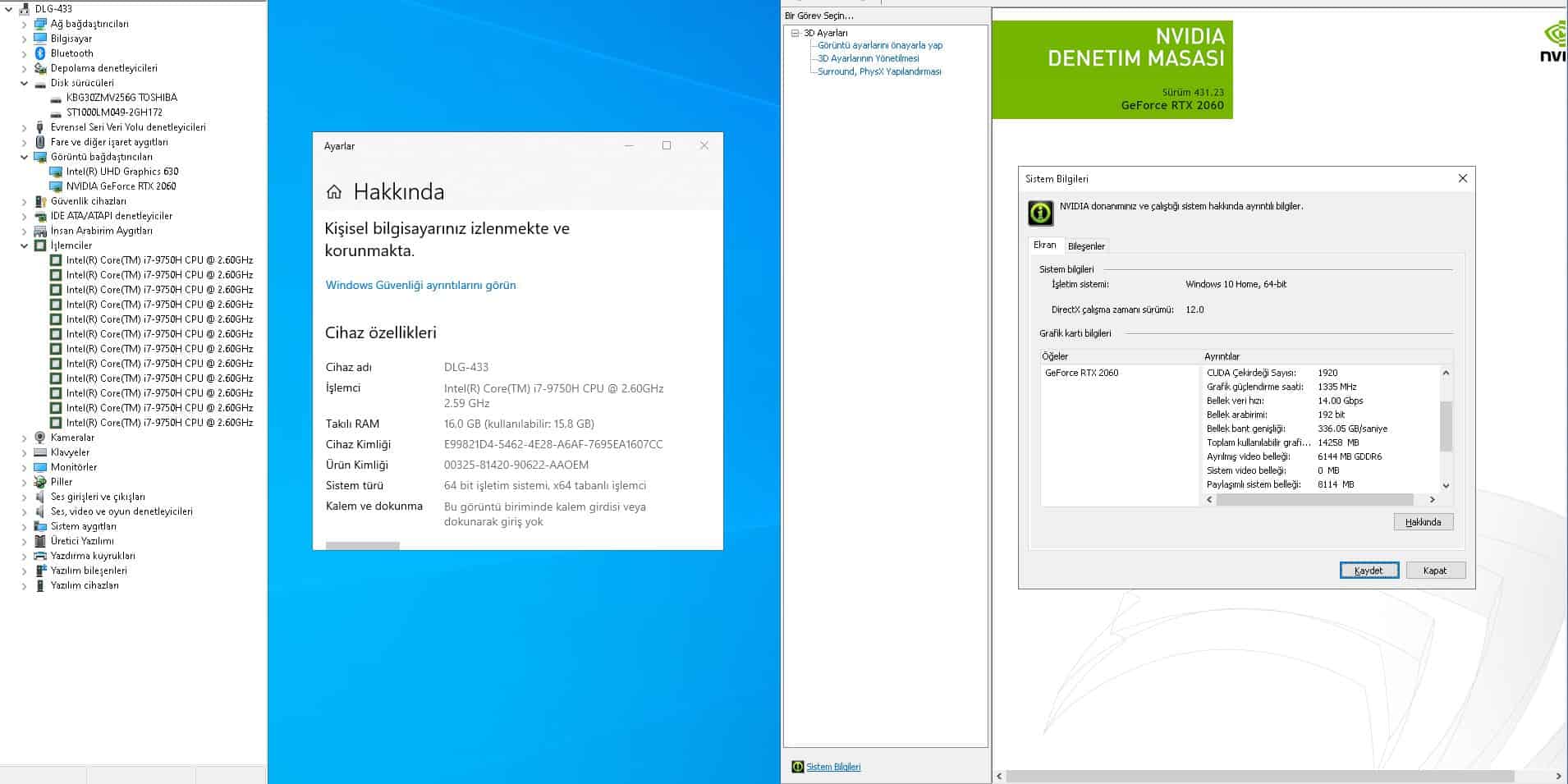Select Ses, video ve oyun denetleyicileri item
This screenshot has height=784, width=1568.
pos(121,511)
